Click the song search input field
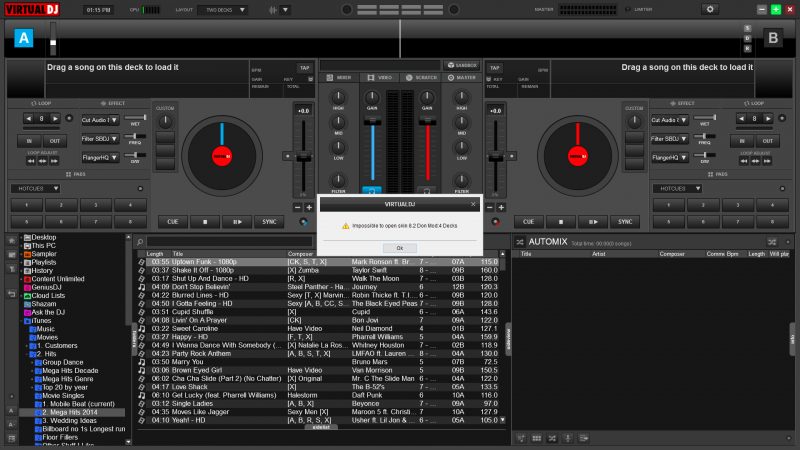The width and height of the screenshot is (800, 450). (229, 242)
